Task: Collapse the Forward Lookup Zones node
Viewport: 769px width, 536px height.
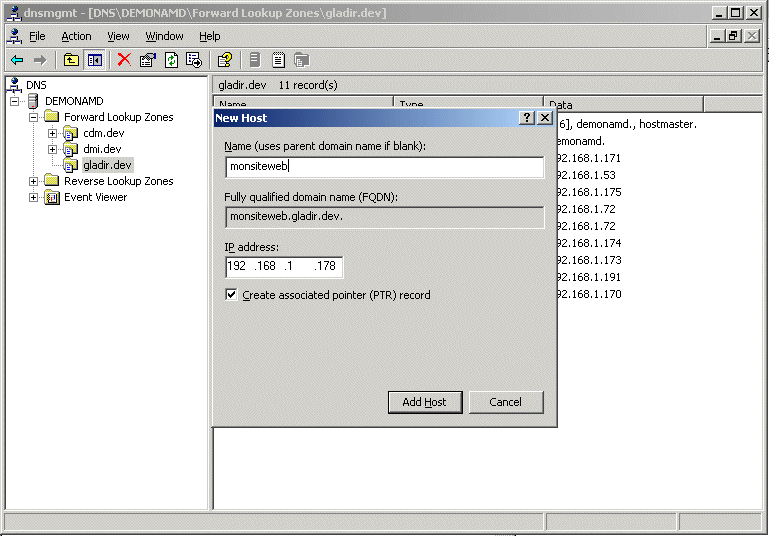Action: point(34,117)
